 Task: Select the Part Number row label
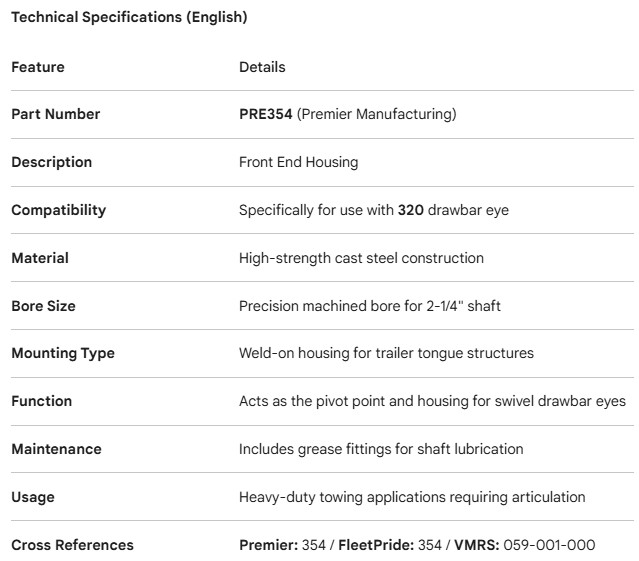coord(56,114)
